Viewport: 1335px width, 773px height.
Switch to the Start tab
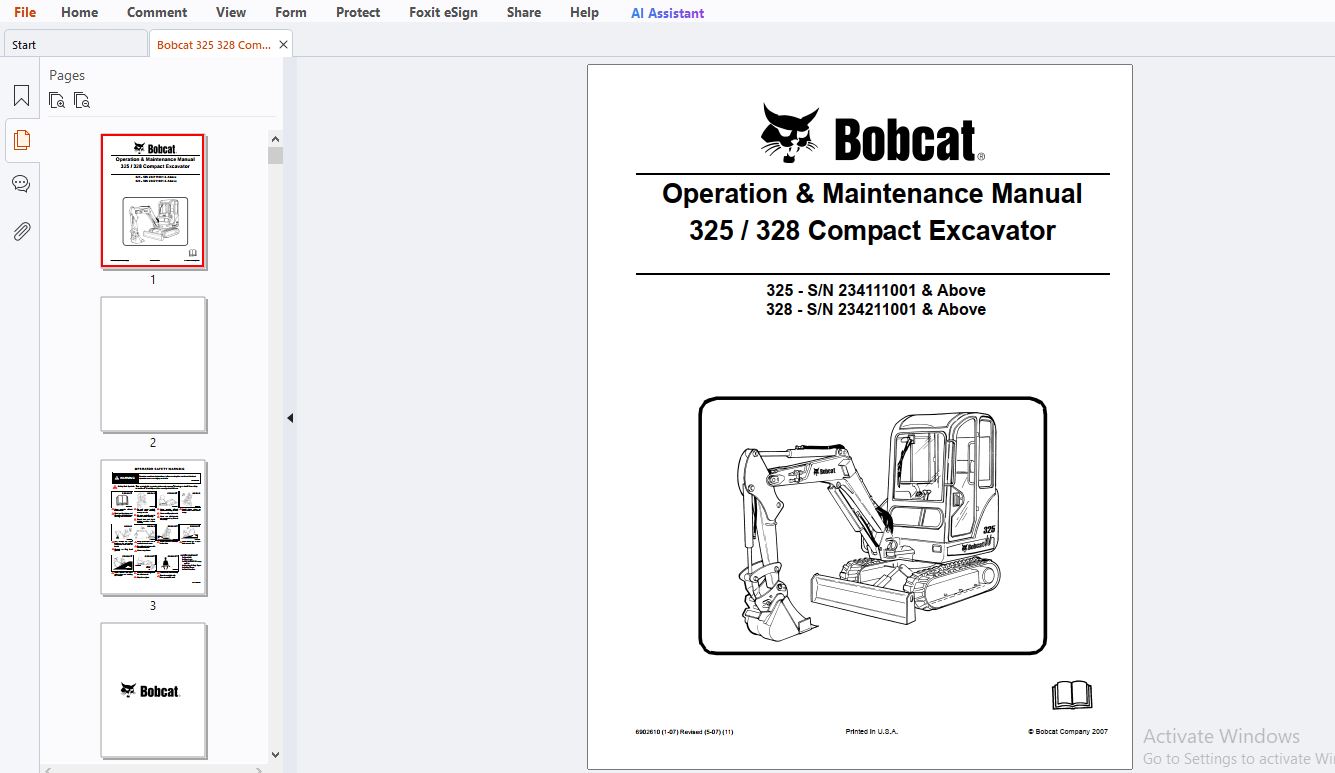(75, 44)
